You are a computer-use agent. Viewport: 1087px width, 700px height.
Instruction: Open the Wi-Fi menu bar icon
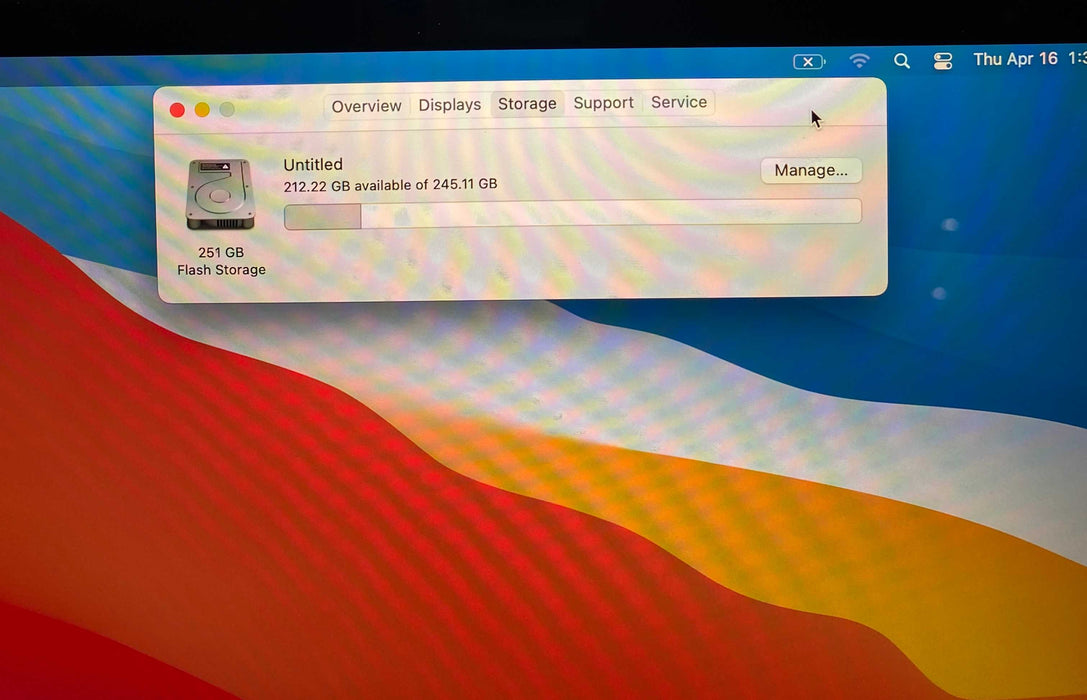[859, 61]
